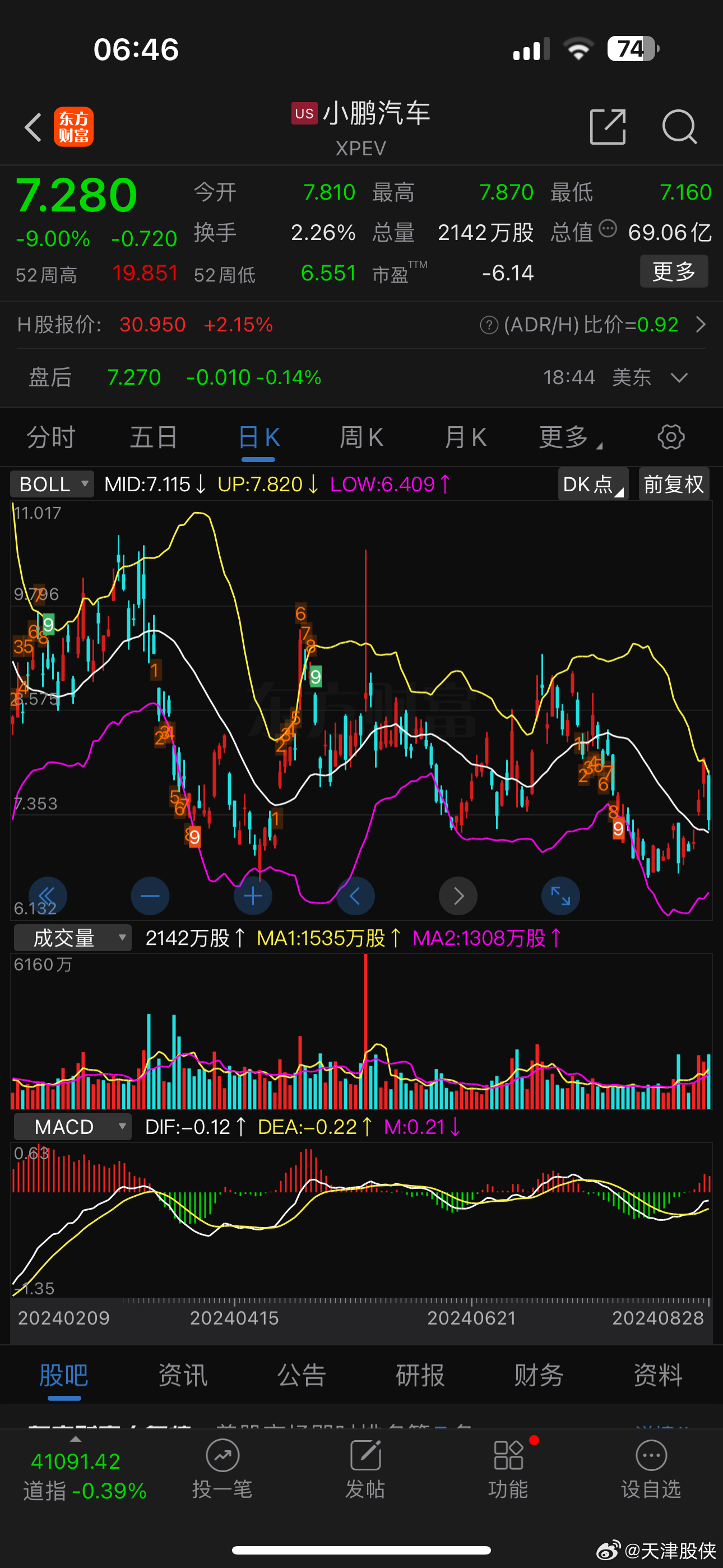
Task: Switch to 分时 chart tab
Action: click(51, 437)
